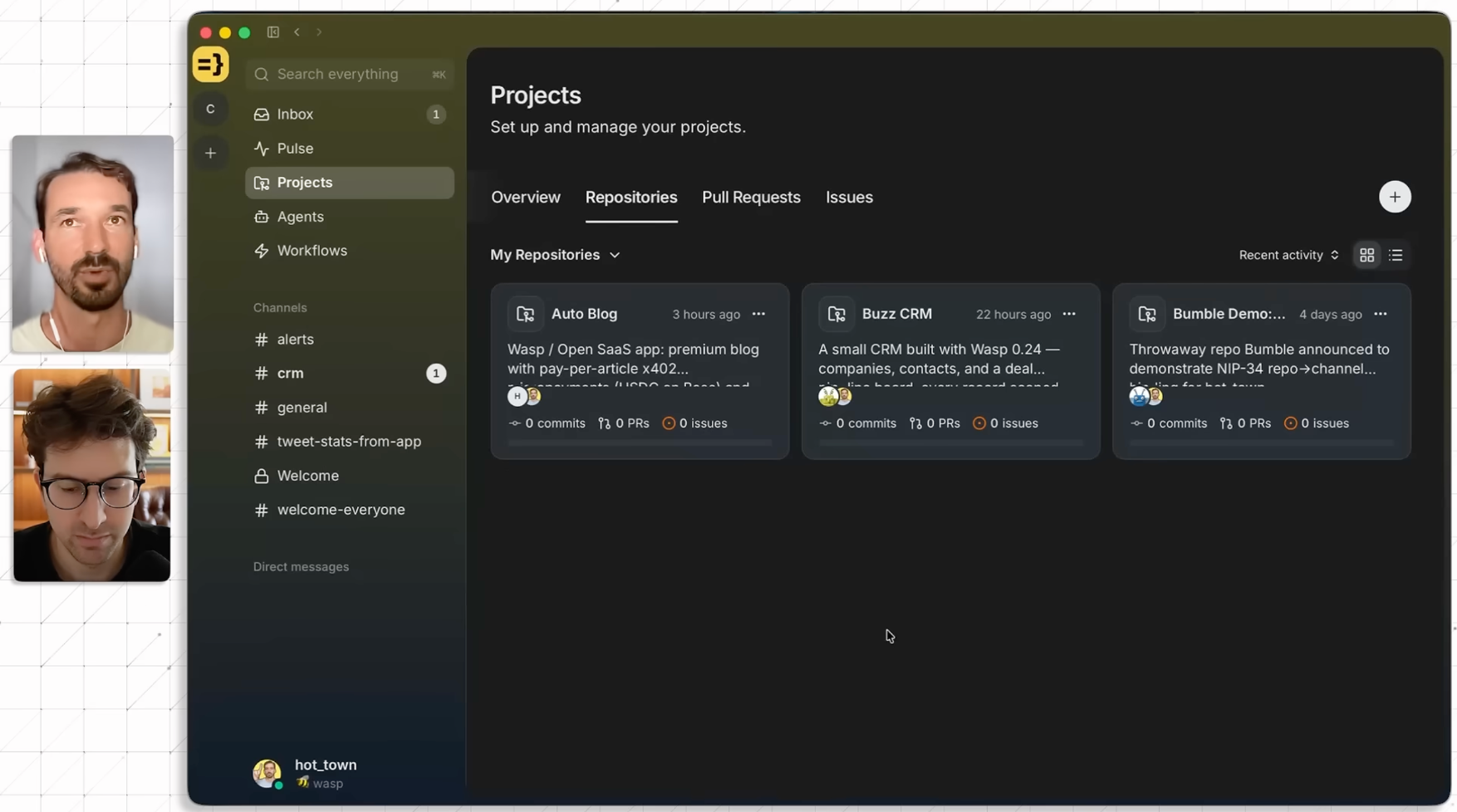
Task: Click the Inbox unread count badge
Action: pos(436,115)
